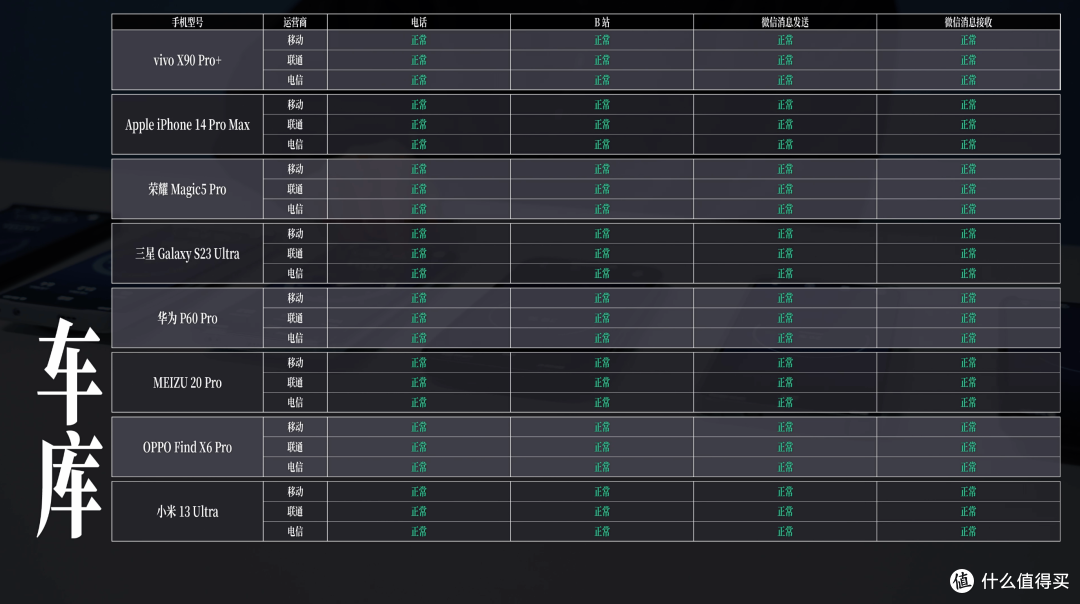Click B站 正常 result for Galaxy S23 Ultra 移动

[602, 233]
